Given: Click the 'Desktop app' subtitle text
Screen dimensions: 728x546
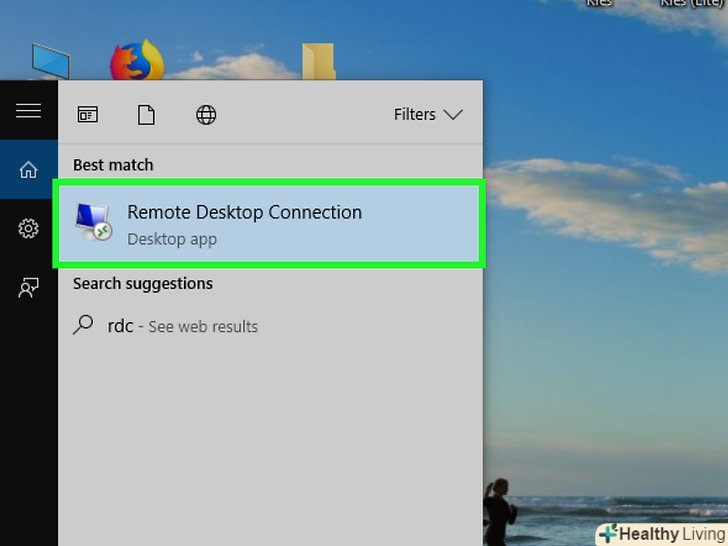Looking at the screenshot, I should pos(172,240).
